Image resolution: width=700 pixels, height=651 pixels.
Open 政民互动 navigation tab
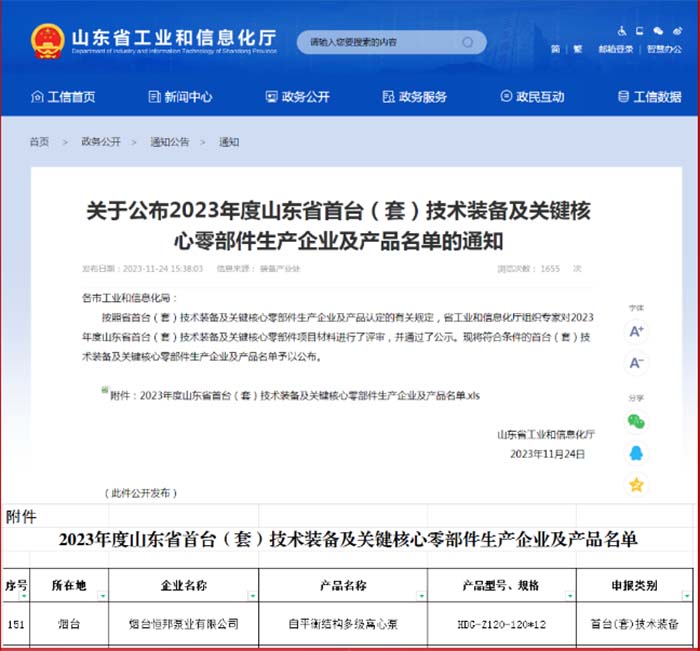532,96
